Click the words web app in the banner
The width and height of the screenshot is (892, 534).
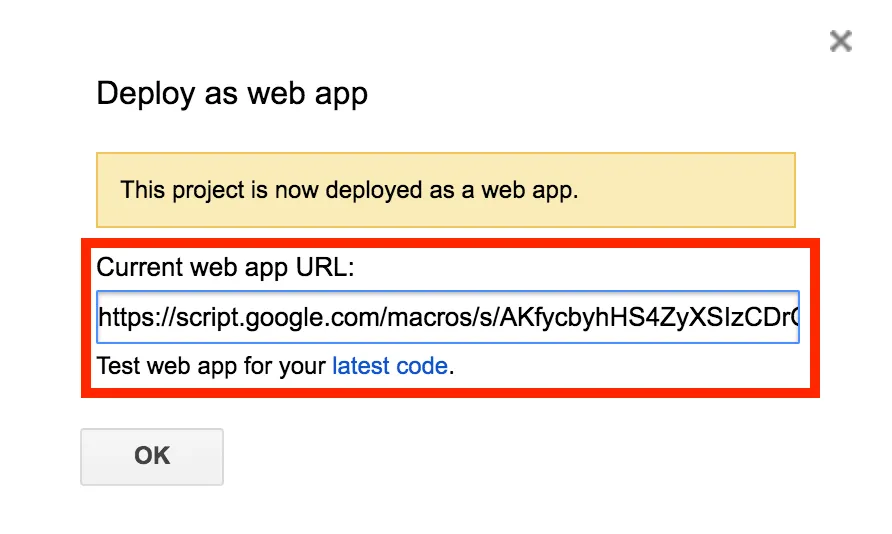pos(527,191)
